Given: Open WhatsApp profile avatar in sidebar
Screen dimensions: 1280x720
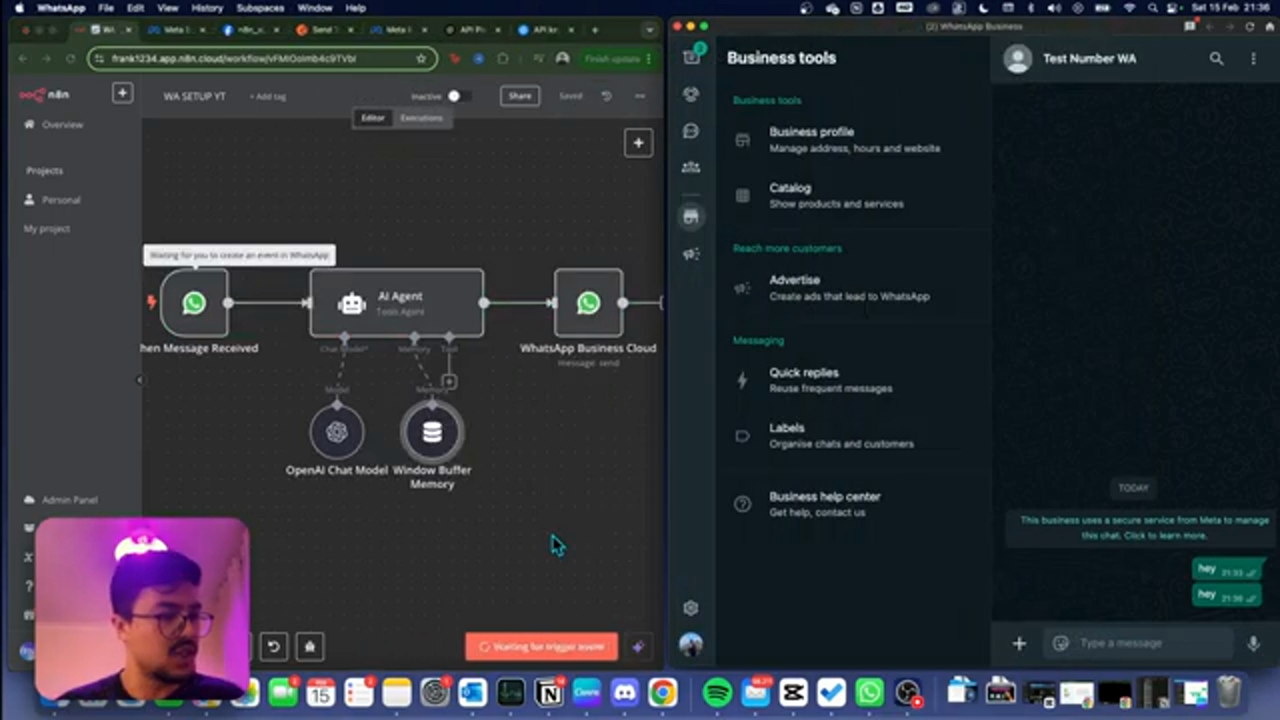Looking at the screenshot, I should 691,645.
